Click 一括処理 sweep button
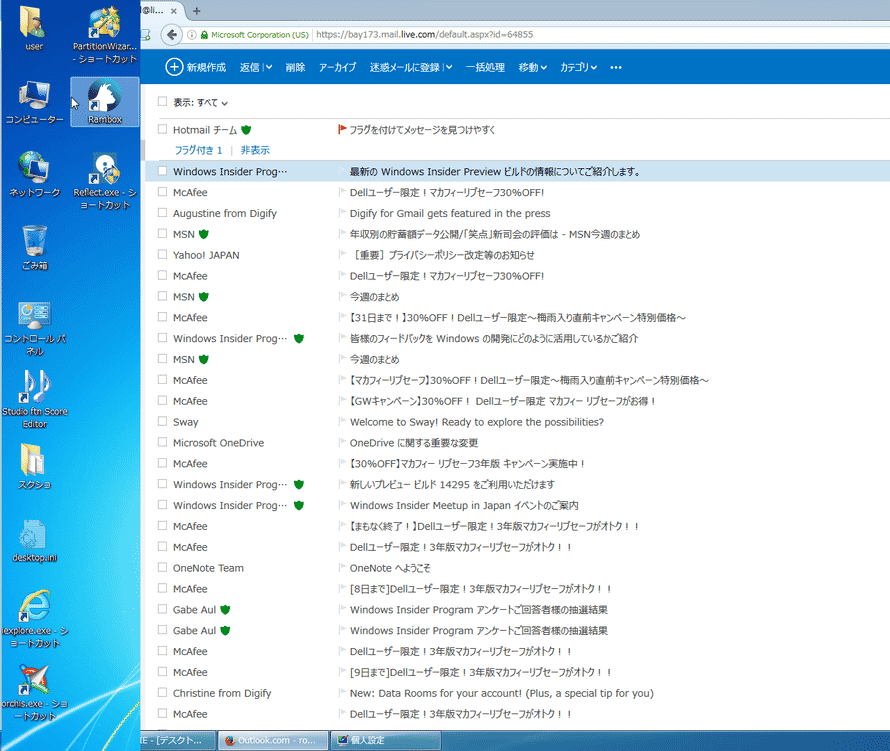890x751 pixels. point(485,68)
